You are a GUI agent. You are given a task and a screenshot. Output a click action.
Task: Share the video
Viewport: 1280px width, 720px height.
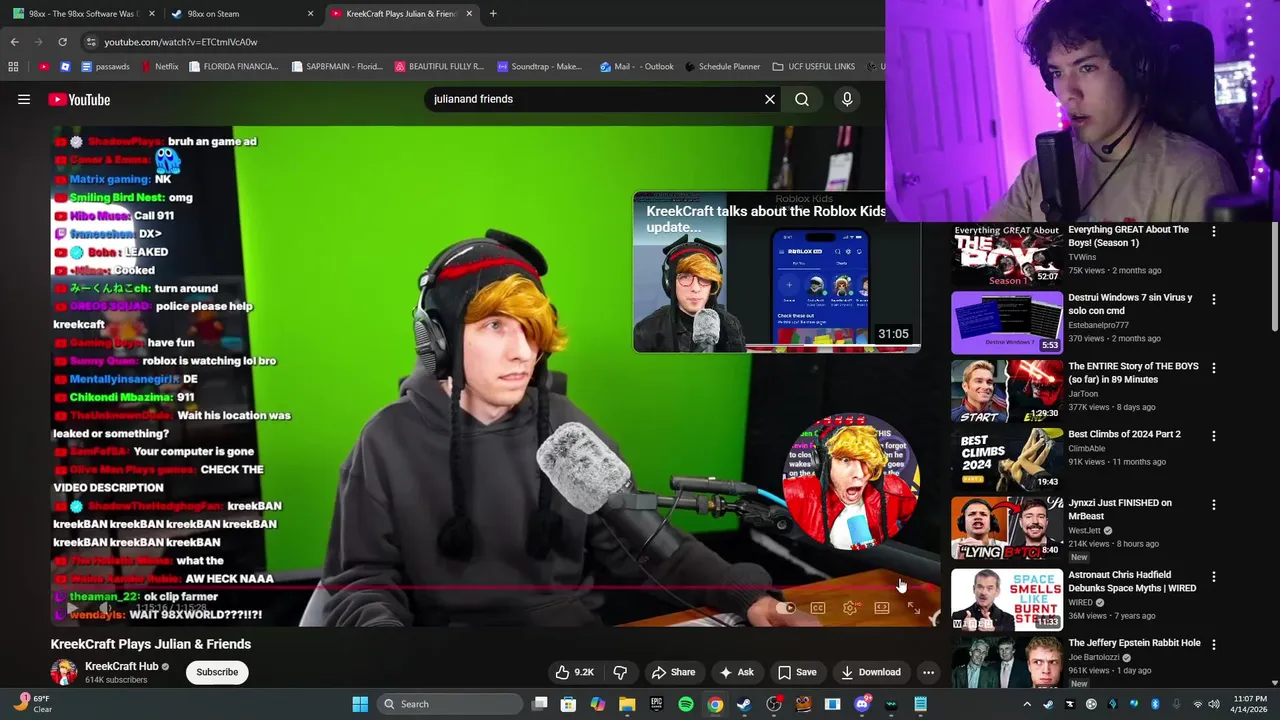673,672
